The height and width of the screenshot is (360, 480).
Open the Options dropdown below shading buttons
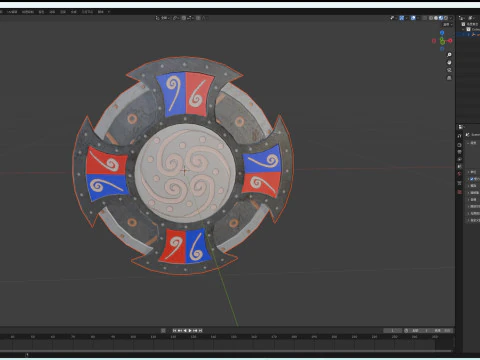pyautogui.click(x=448, y=25)
